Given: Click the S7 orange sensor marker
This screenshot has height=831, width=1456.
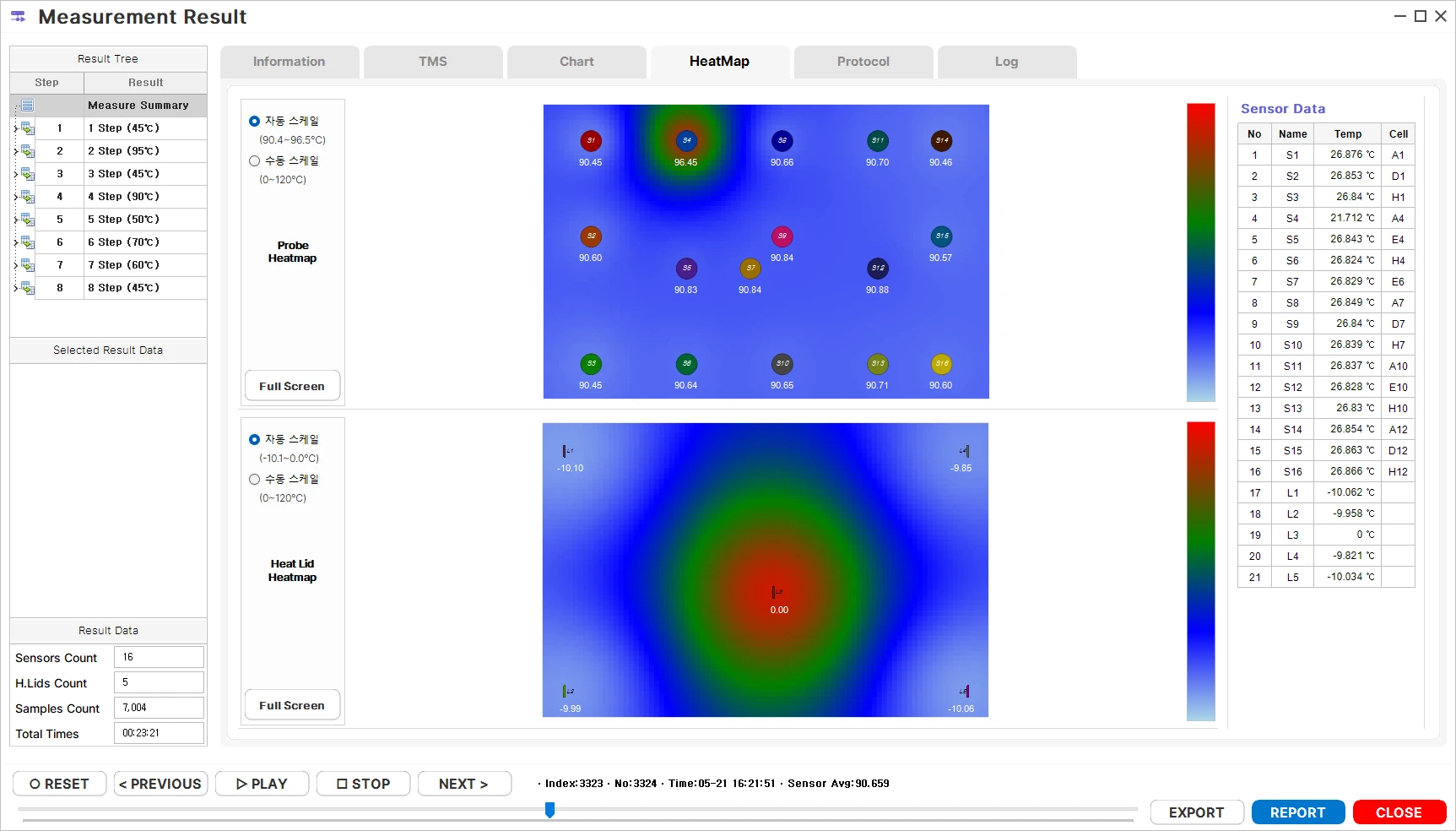Looking at the screenshot, I should pos(750,269).
